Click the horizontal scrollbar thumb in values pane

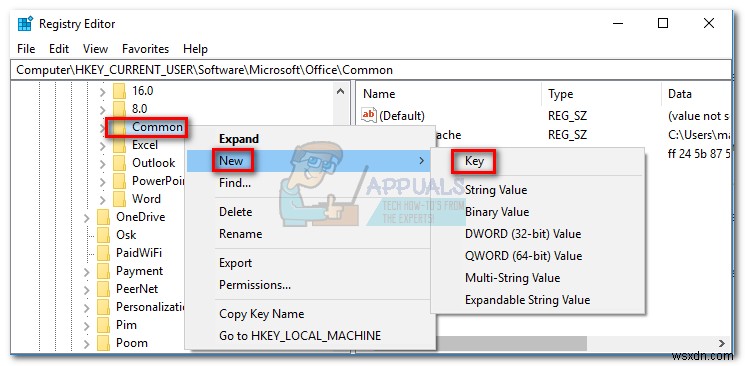point(512,343)
